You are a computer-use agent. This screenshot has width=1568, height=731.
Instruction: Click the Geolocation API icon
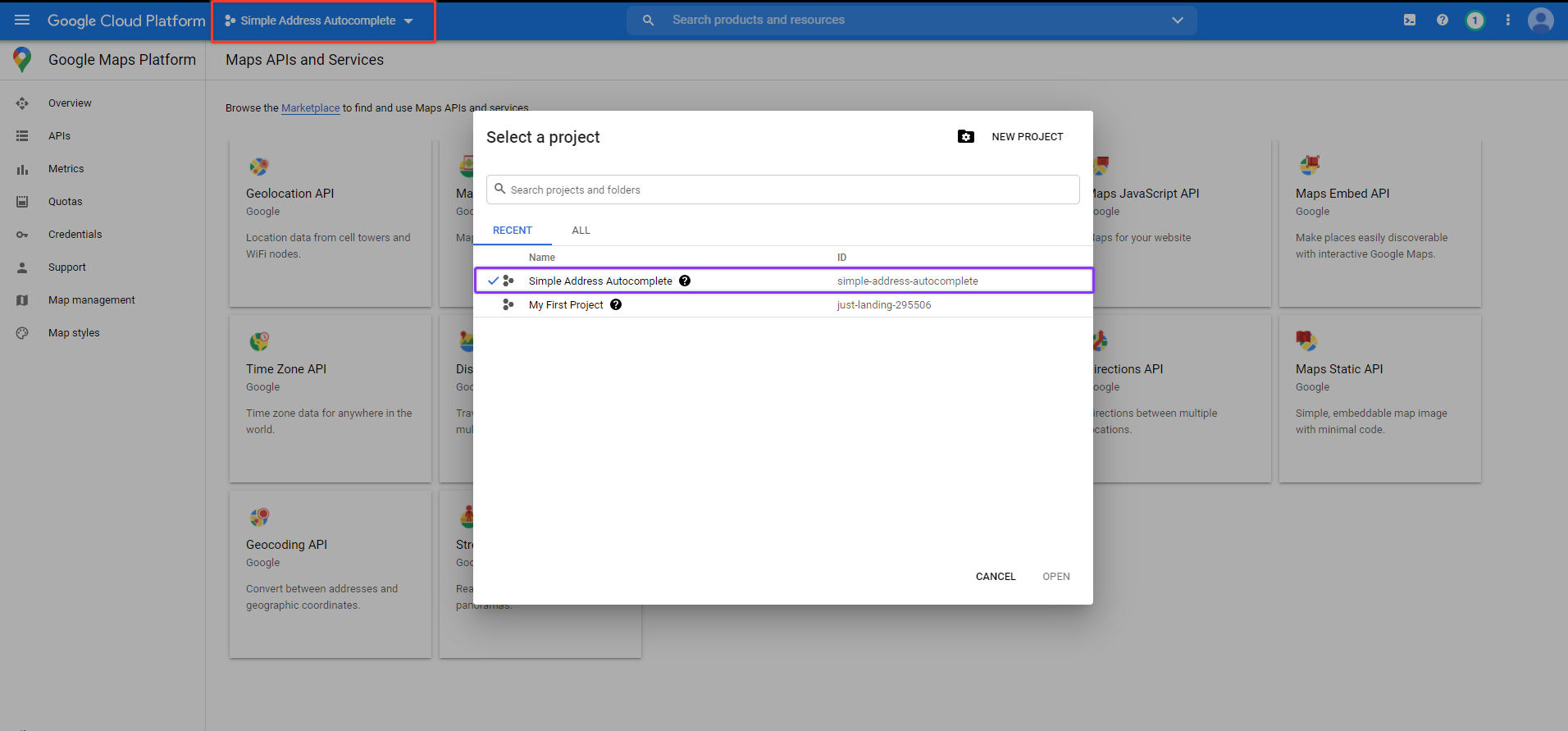click(x=259, y=167)
